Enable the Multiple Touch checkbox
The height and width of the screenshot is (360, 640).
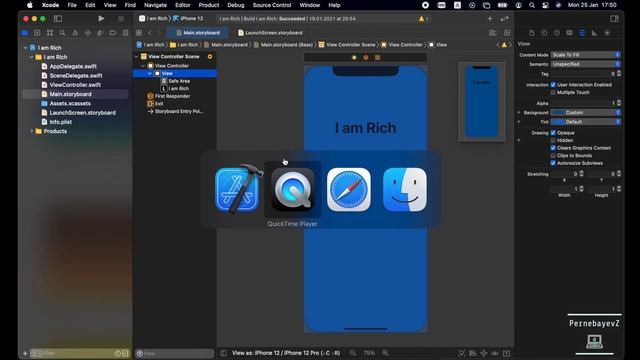coord(553,93)
